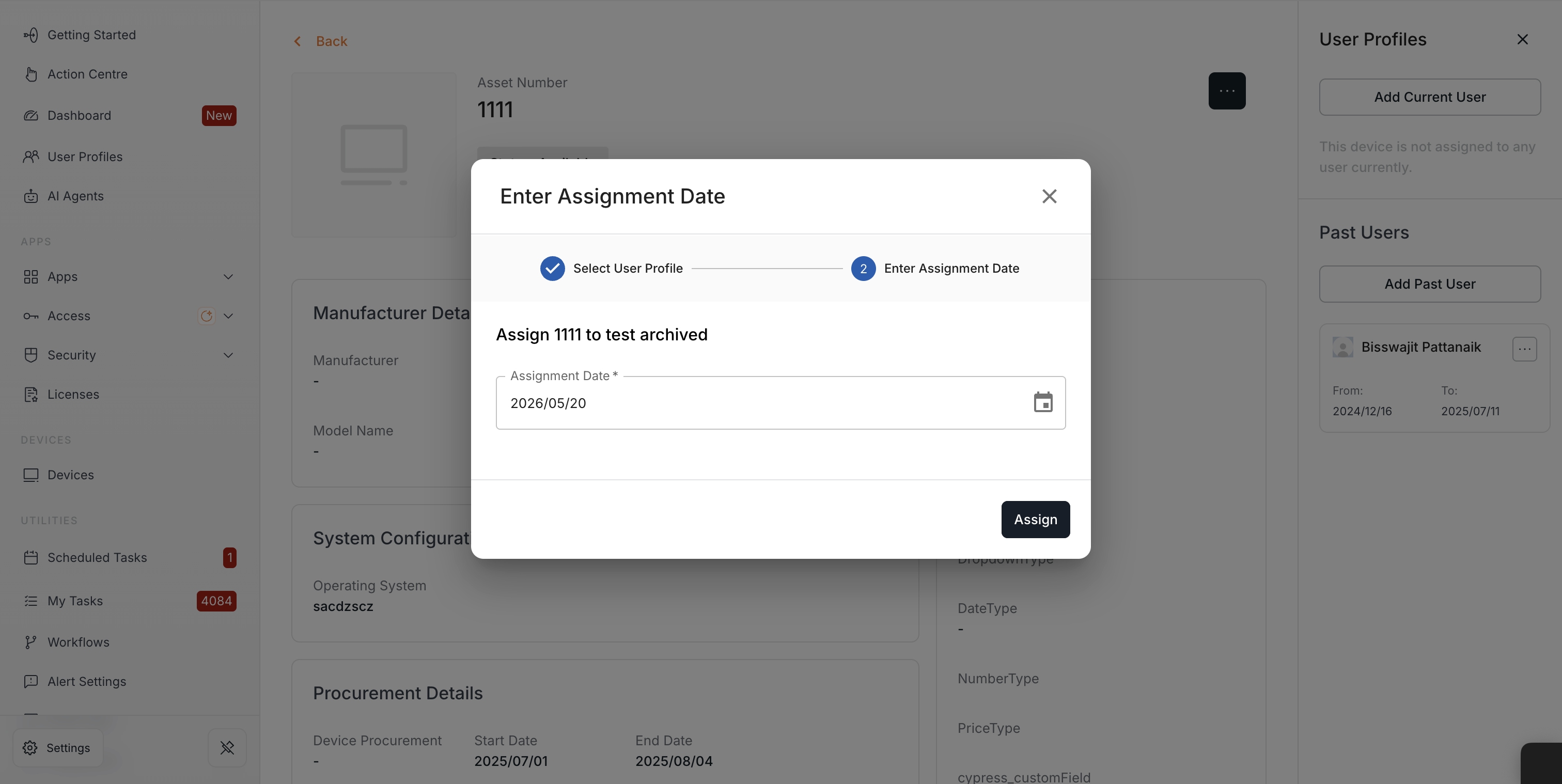1562x784 pixels.
Task: Click the unpin sidebar icon
Action: [x=227, y=748]
